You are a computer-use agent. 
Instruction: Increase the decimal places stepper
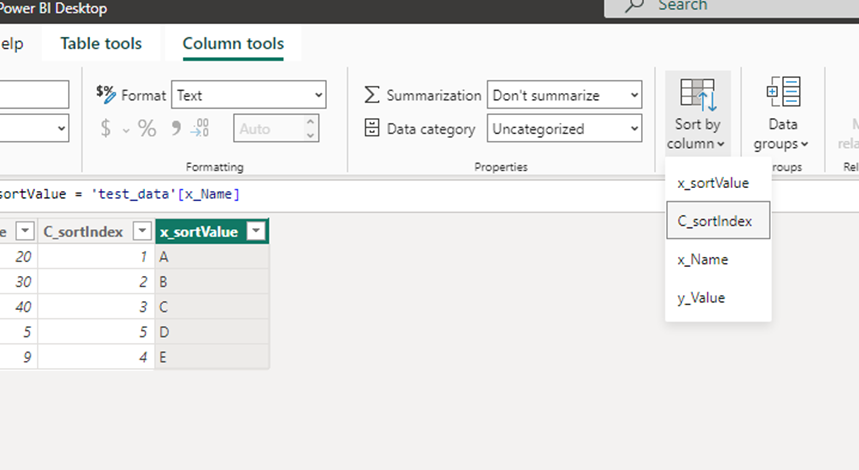tap(310, 122)
